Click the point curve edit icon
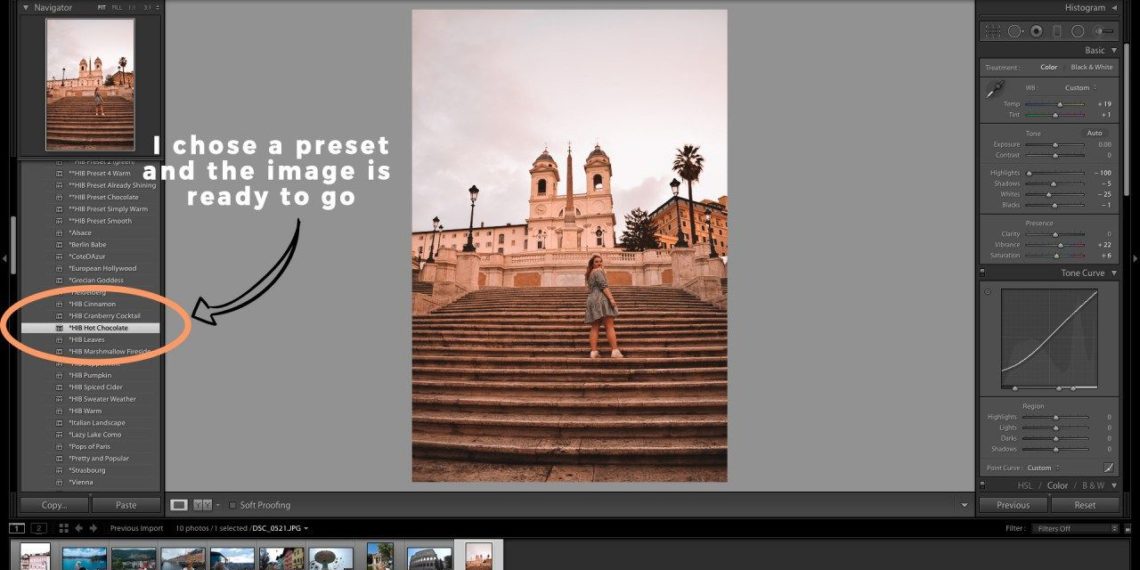This screenshot has height=570, width=1140. [x=1109, y=467]
